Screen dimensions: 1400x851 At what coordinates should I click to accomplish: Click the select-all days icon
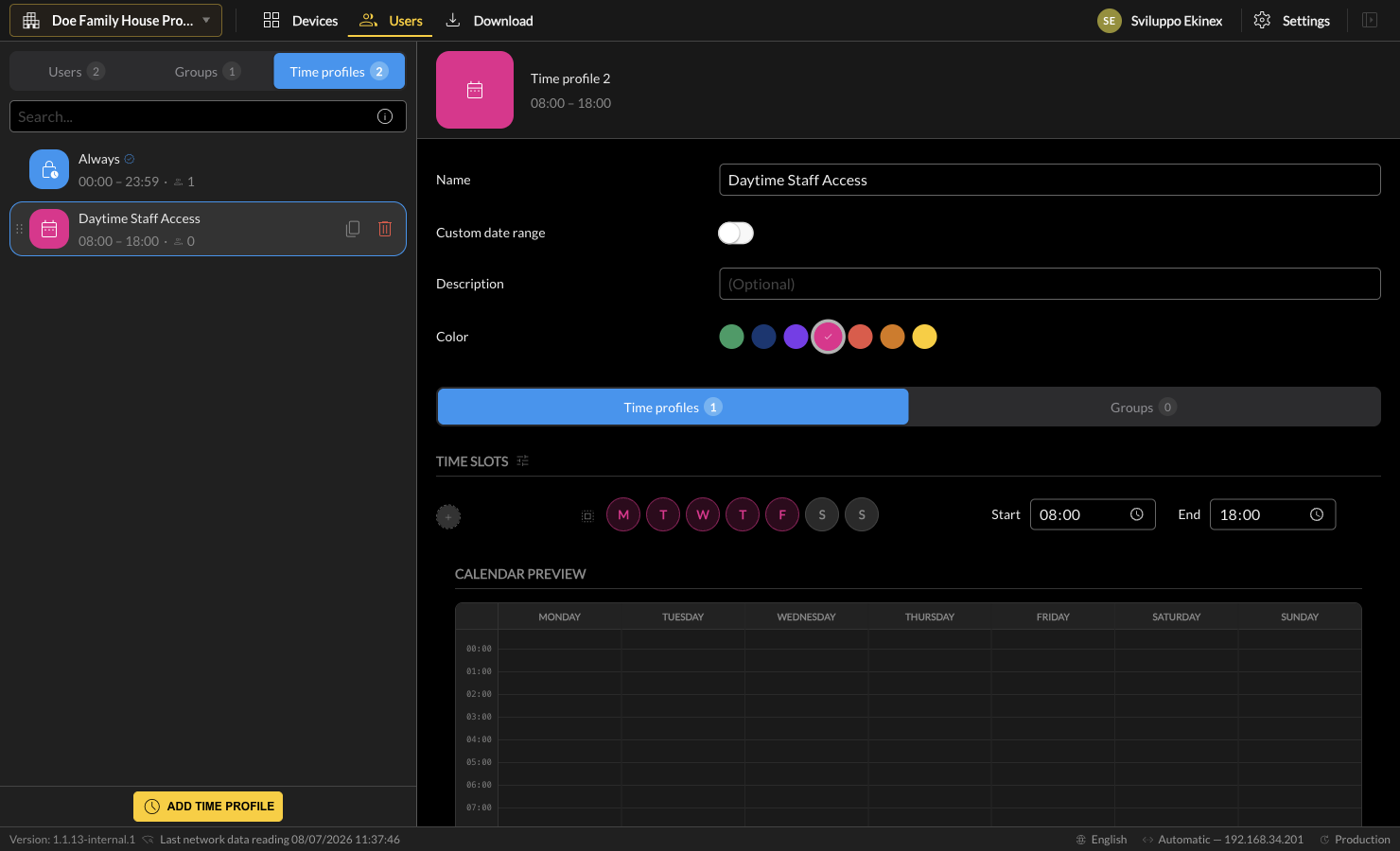[587, 515]
